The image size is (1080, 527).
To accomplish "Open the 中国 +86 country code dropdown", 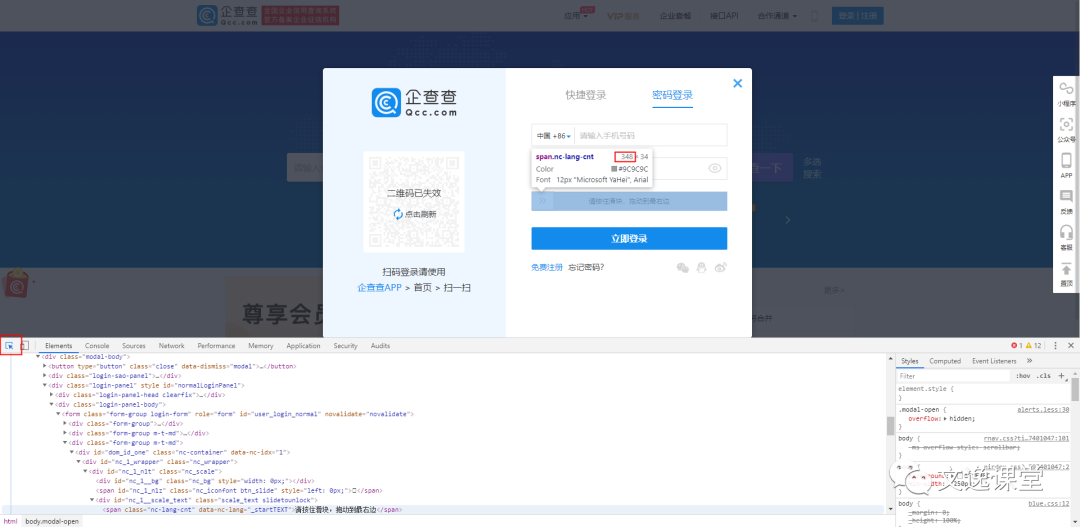I will pos(553,136).
